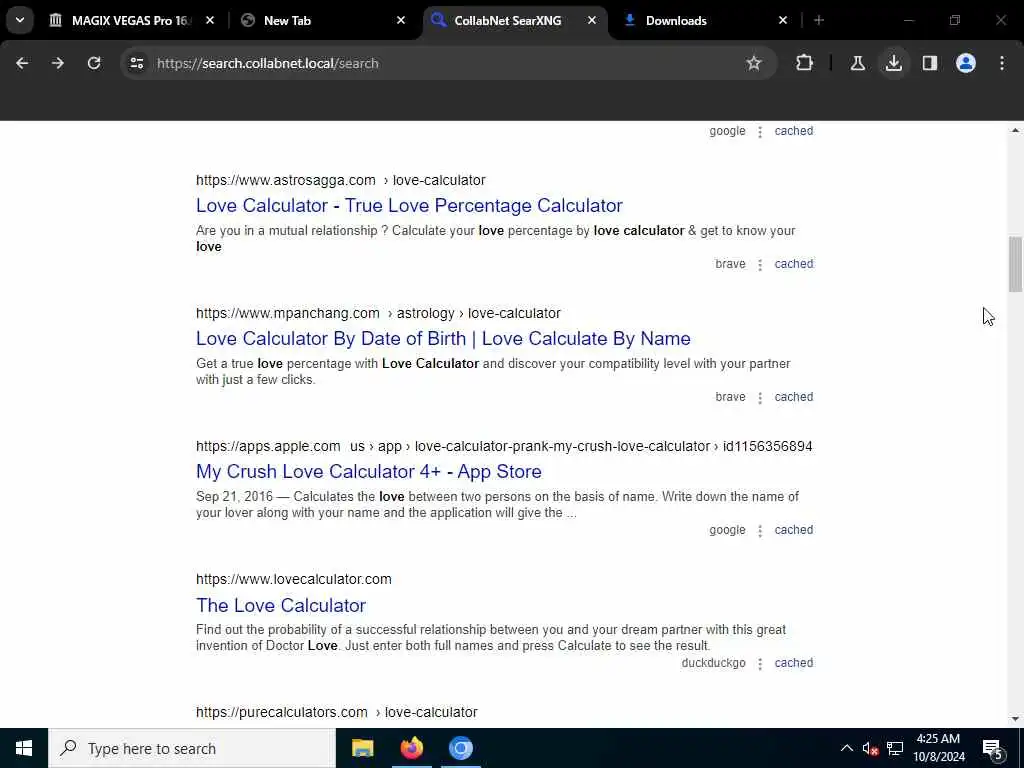
Task: Open Chromium browser taskbar icon
Action: pos(460,748)
